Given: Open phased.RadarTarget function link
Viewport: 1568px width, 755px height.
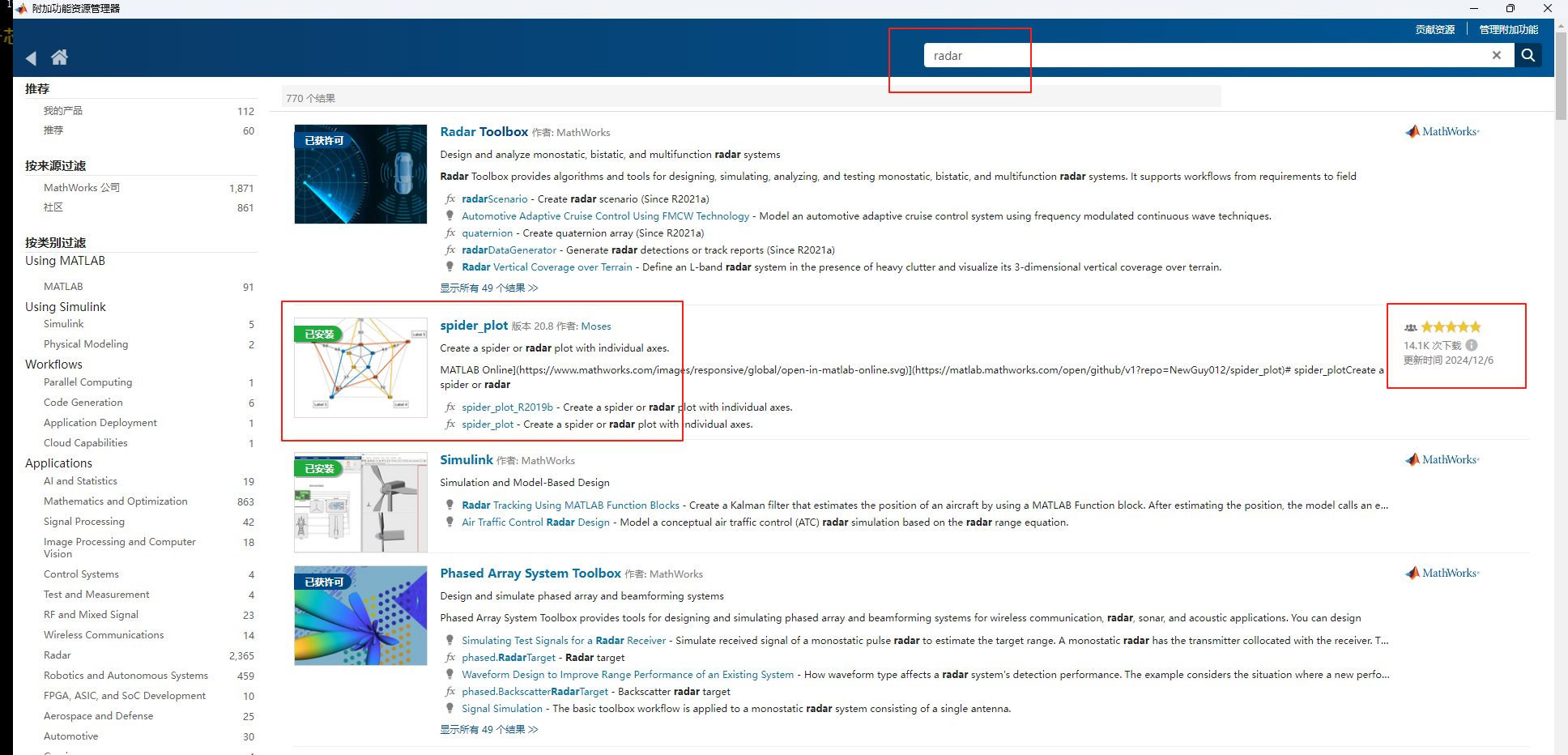Looking at the screenshot, I should pyautogui.click(x=509, y=658).
